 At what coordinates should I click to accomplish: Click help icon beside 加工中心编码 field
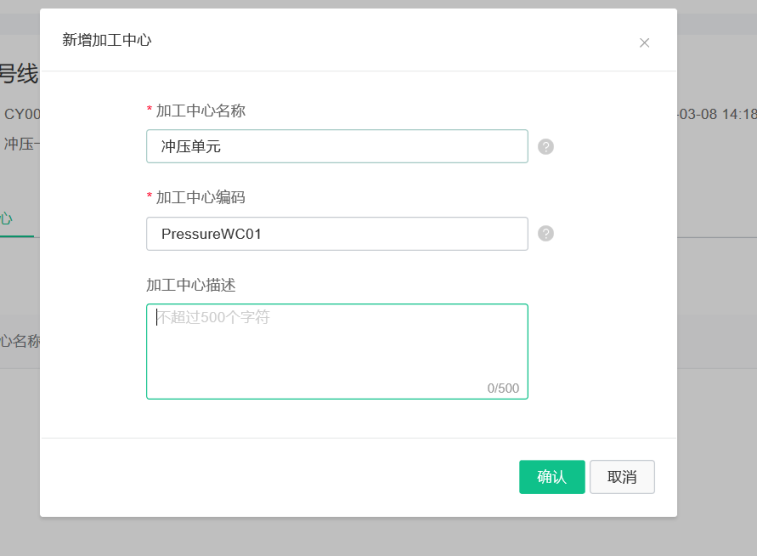pyautogui.click(x=546, y=234)
